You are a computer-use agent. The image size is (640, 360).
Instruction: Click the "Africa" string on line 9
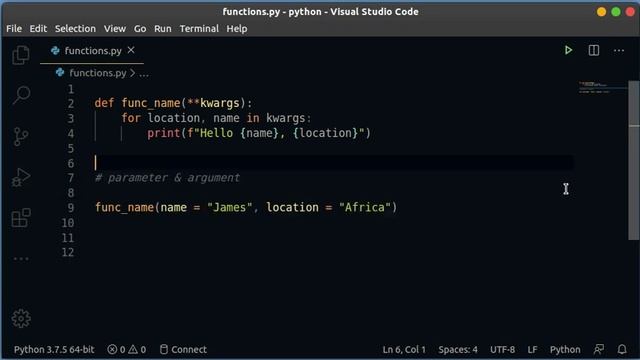pyautogui.click(x=365, y=207)
